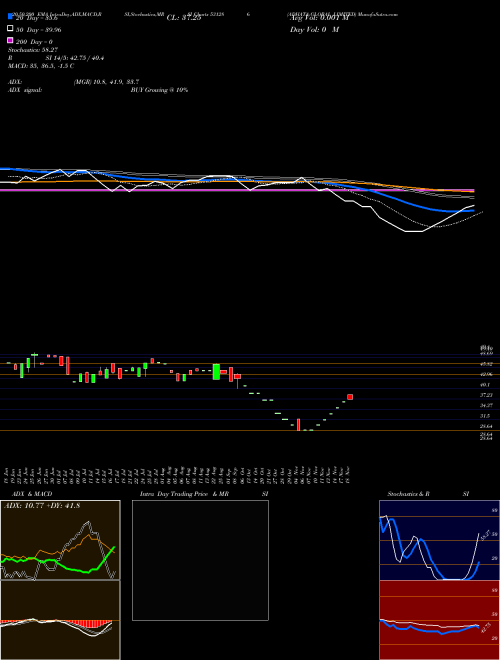The image size is (500, 660).
Task: Click the 'Avg Vol: 0.001 M' value
Action: (319, 18)
